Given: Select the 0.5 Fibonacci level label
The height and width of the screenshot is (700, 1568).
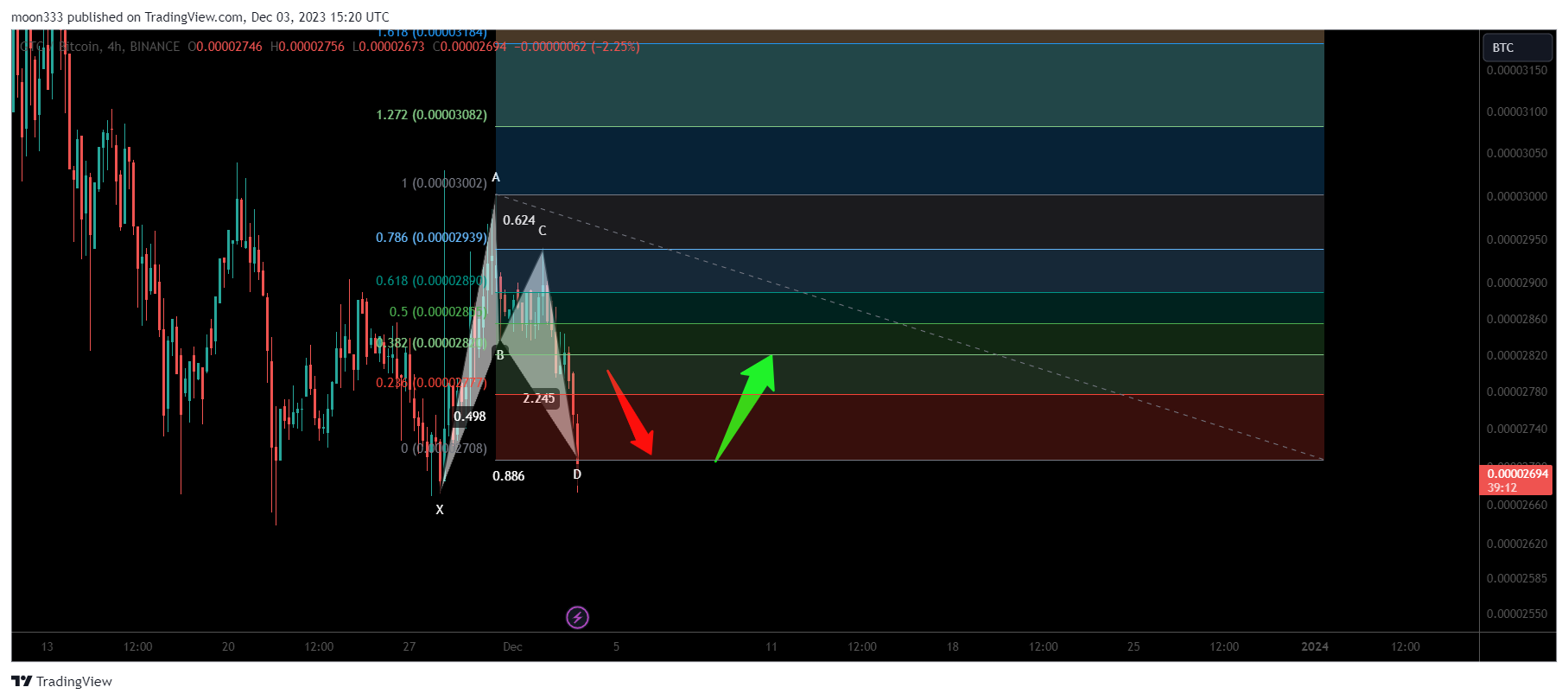Looking at the screenshot, I should click(437, 312).
